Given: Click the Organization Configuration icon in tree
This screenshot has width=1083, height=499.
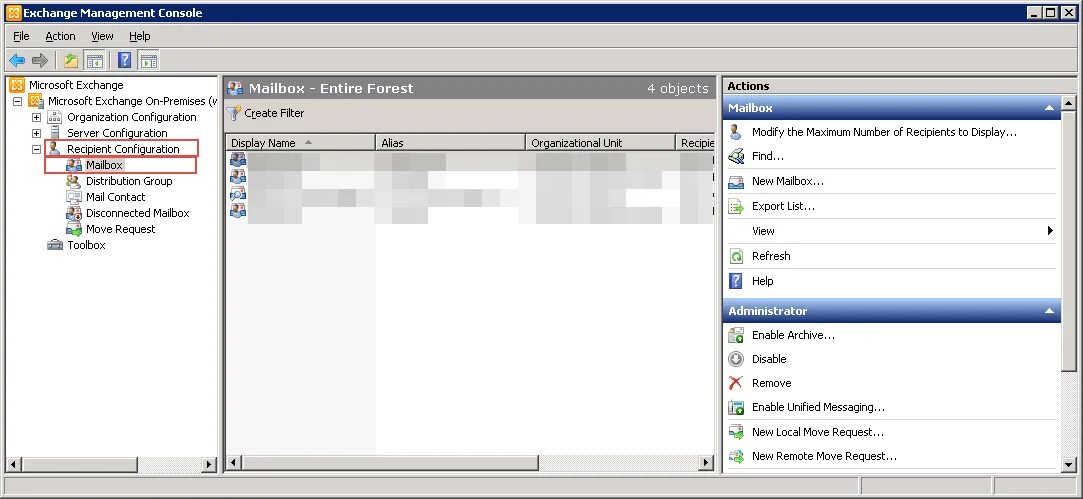Looking at the screenshot, I should [x=55, y=117].
